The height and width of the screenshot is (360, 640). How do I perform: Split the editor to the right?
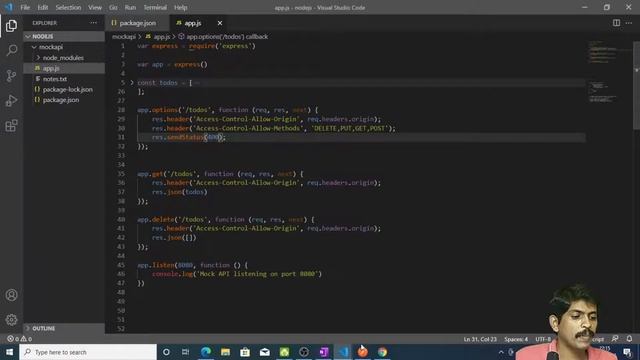point(616,23)
